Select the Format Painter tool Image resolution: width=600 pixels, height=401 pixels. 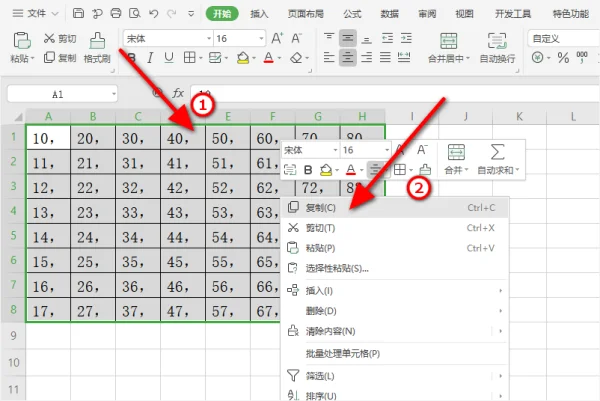tap(97, 48)
